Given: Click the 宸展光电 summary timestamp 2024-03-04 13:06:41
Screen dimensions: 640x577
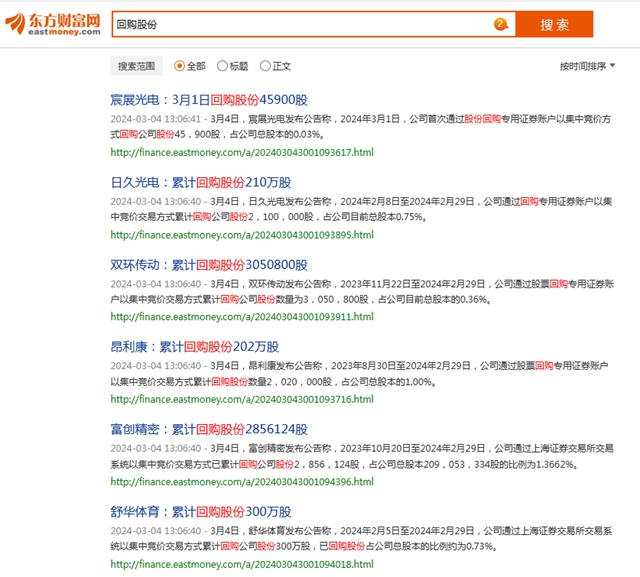Looking at the screenshot, I should [156, 119].
